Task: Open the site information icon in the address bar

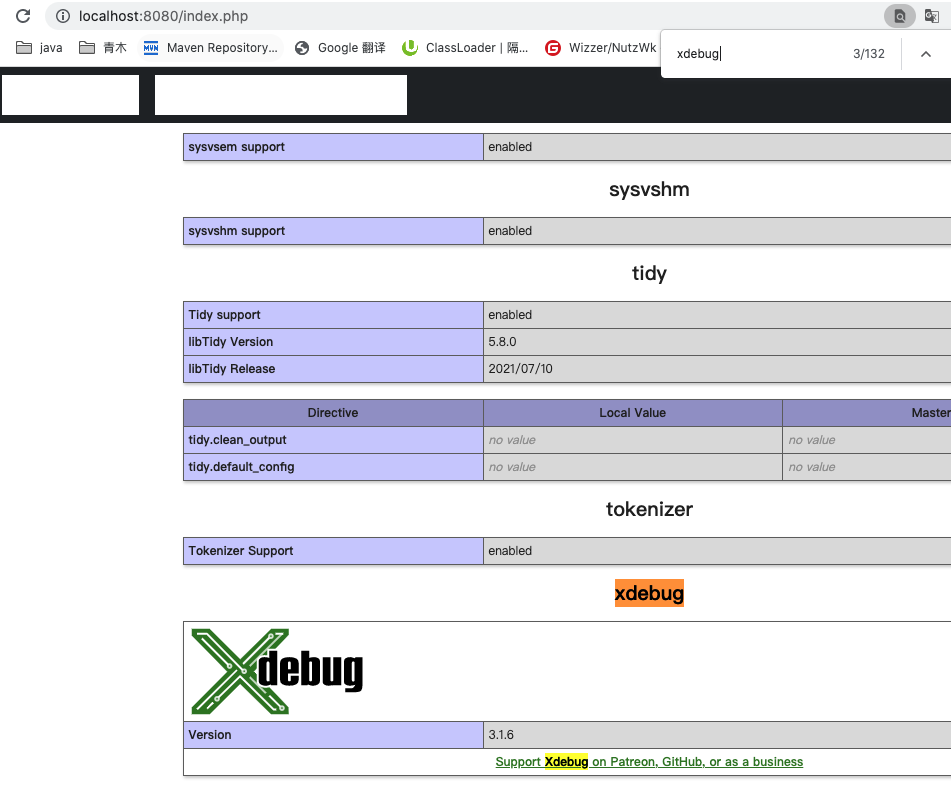Action: click(63, 16)
